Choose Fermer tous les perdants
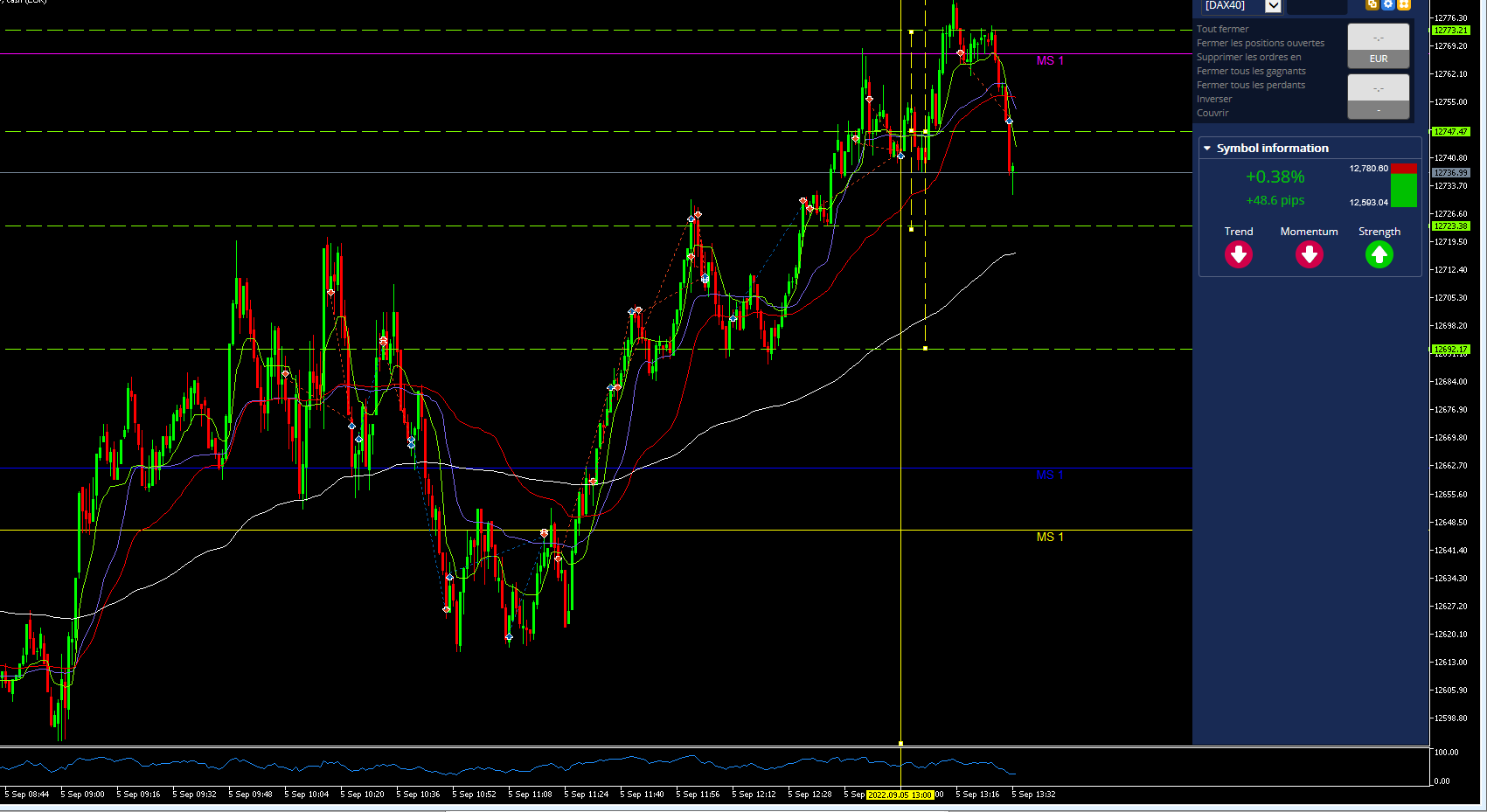Viewport: 1487px width, 812px height. [x=1250, y=85]
